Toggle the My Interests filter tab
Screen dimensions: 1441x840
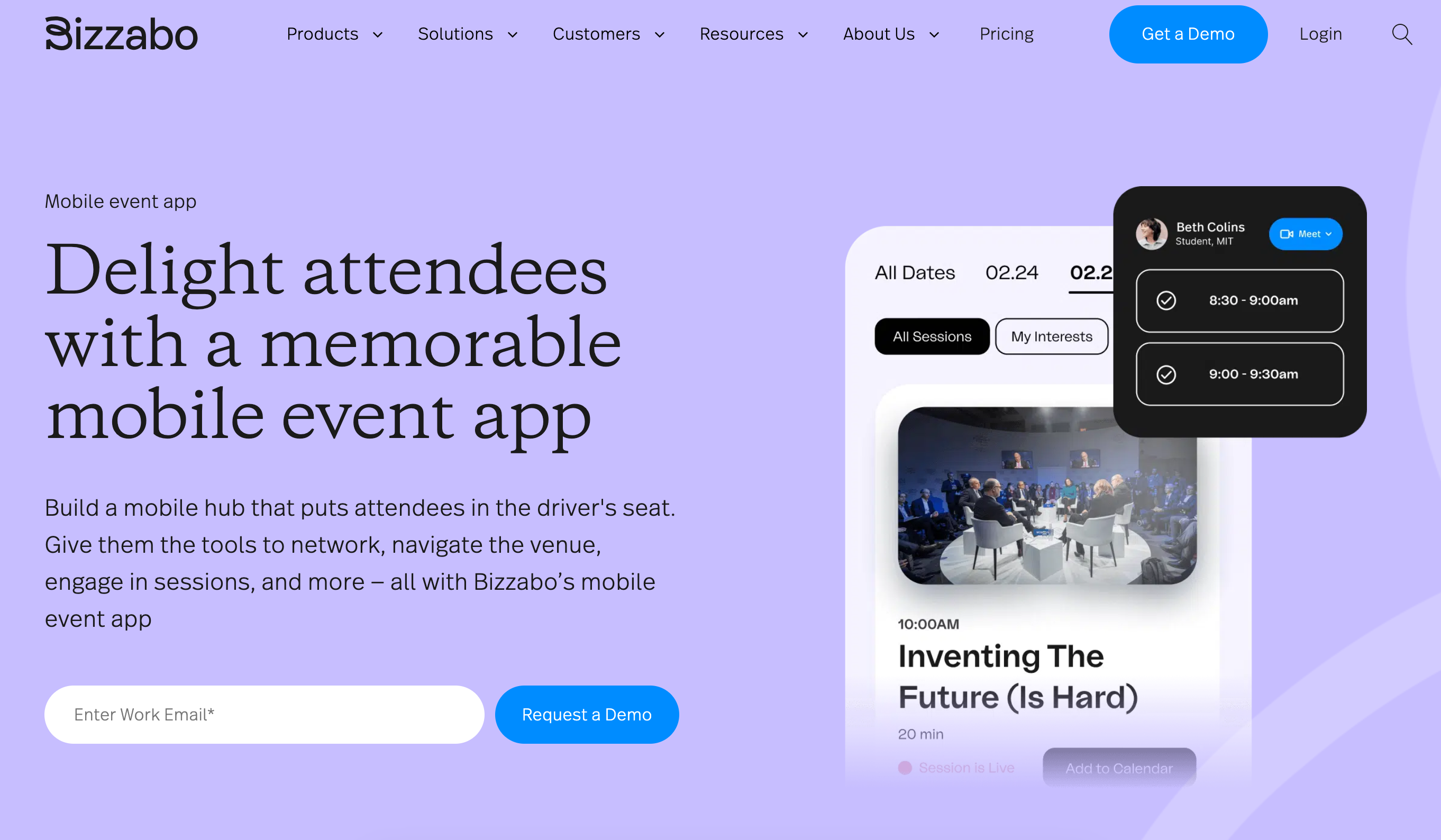pyautogui.click(x=1052, y=335)
